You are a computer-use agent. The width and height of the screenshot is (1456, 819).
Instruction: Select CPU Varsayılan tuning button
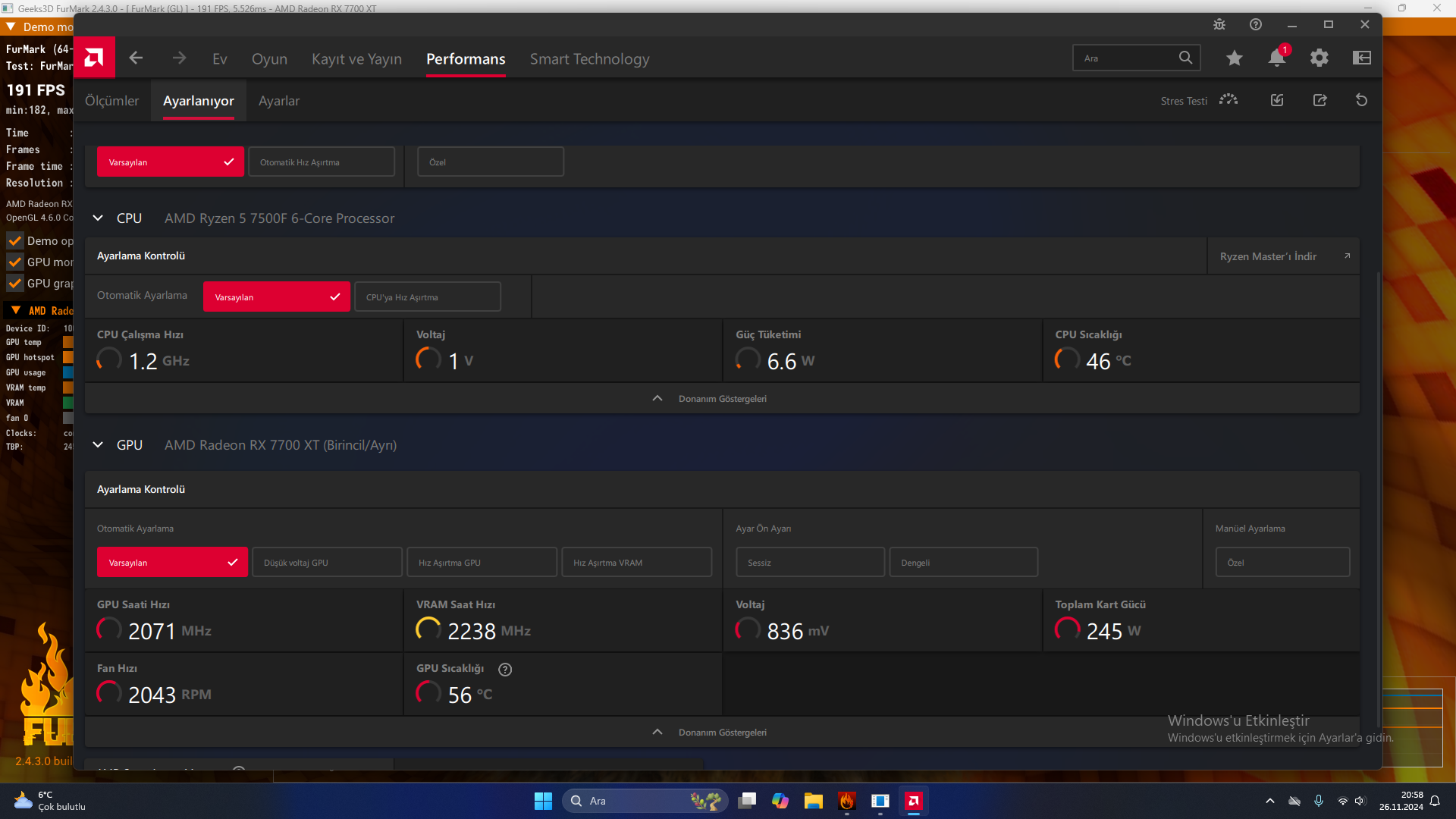[x=277, y=297]
